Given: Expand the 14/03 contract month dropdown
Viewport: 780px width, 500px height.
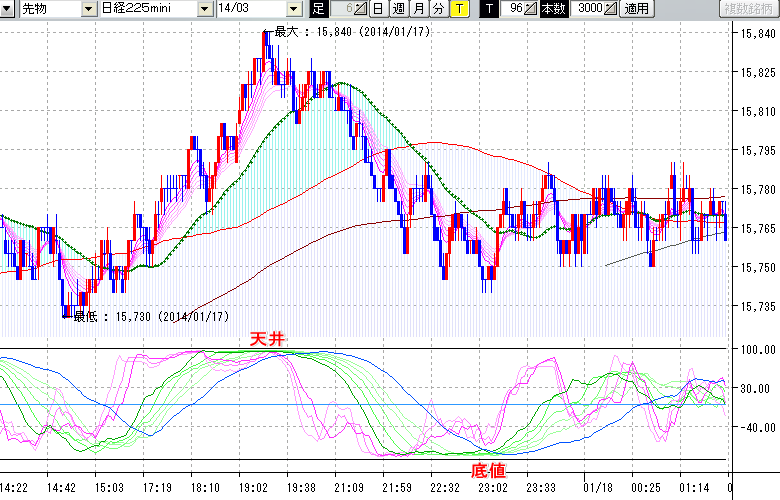Looking at the screenshot, I should point(296,9).
